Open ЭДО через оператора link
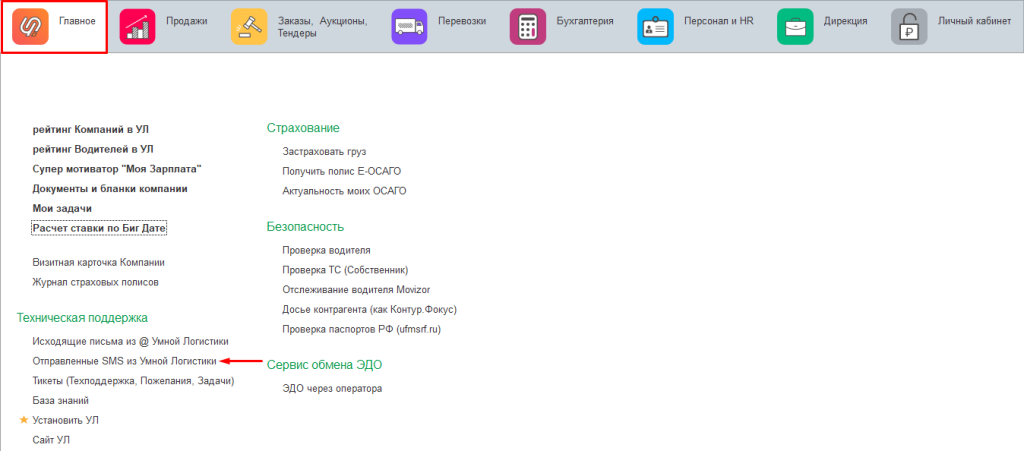This screenshot has height=451, width=1024. tap(332, 388)
